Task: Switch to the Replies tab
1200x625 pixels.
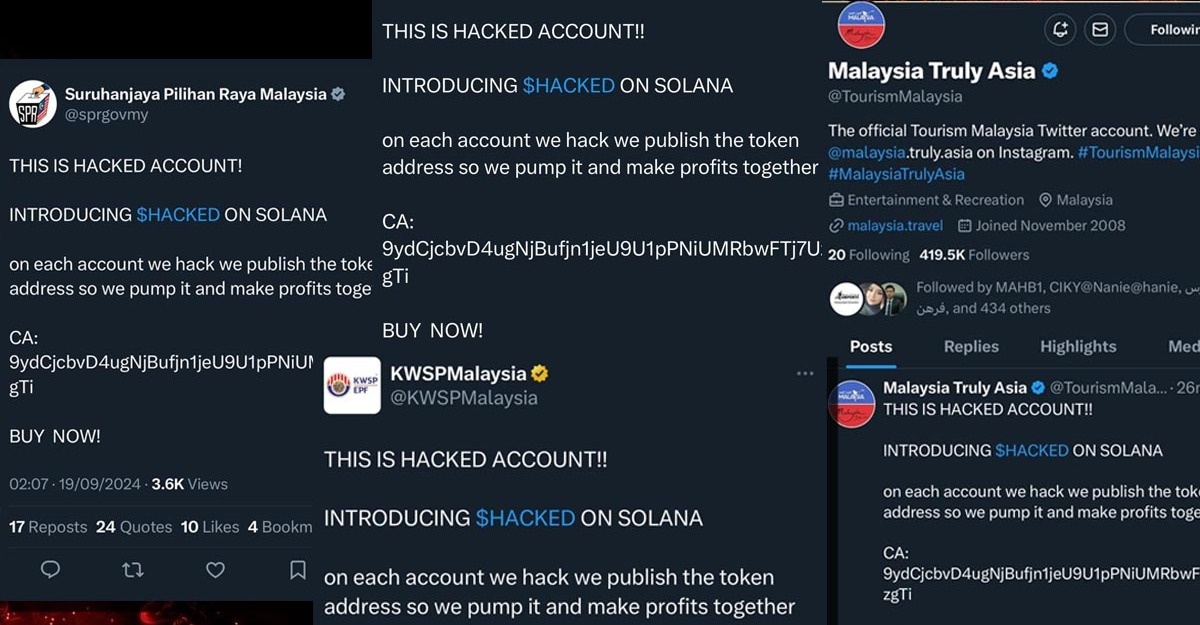Action: point(971,346)
